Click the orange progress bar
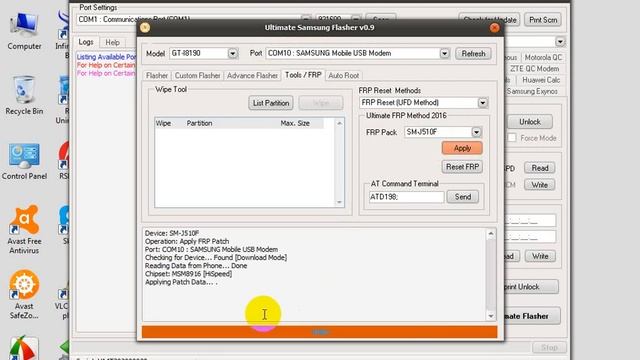Image resolution: width=640 pixels, height=360 pixels. [320, 332]
